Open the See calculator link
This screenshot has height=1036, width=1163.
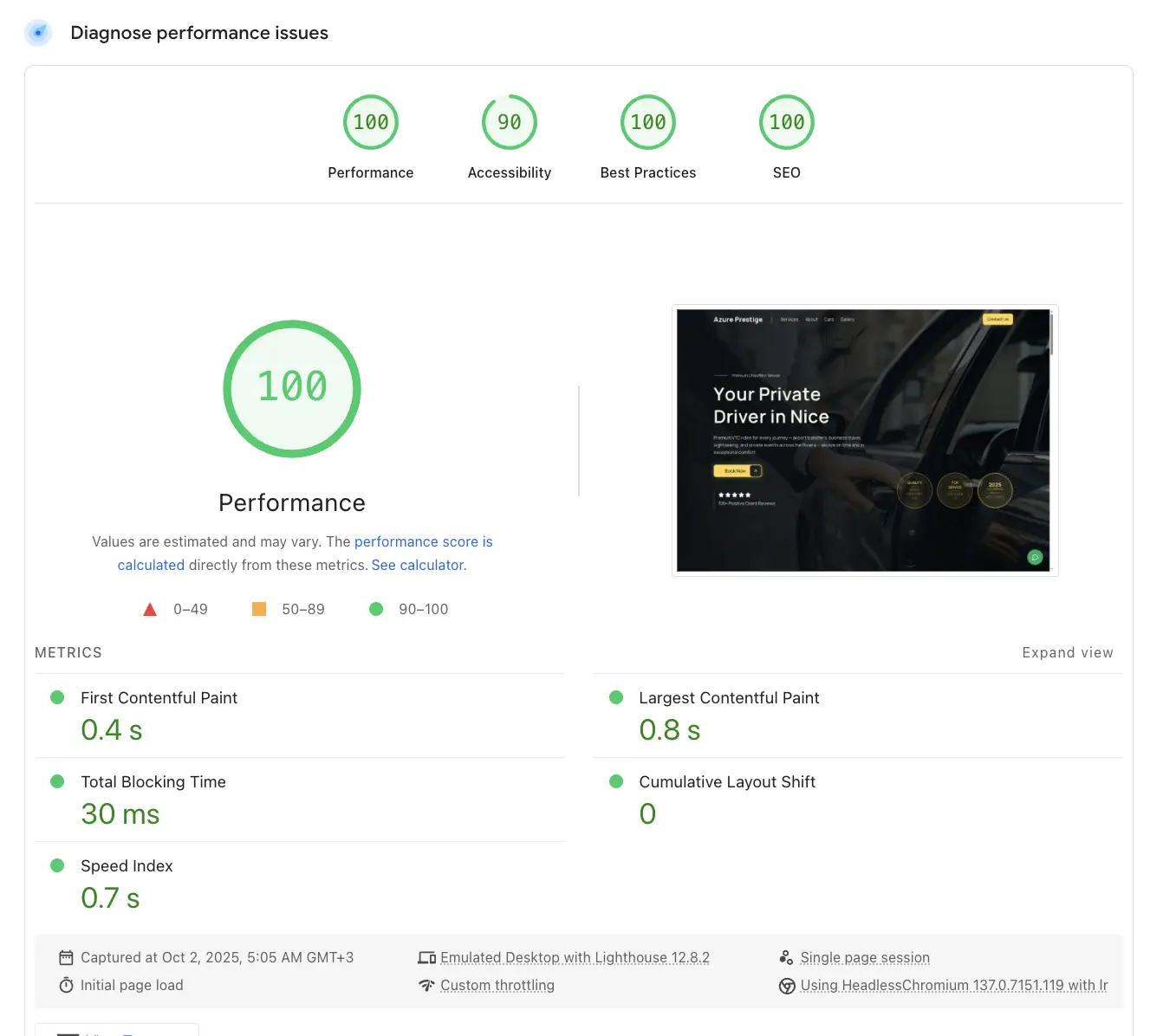tap(419, 565)
